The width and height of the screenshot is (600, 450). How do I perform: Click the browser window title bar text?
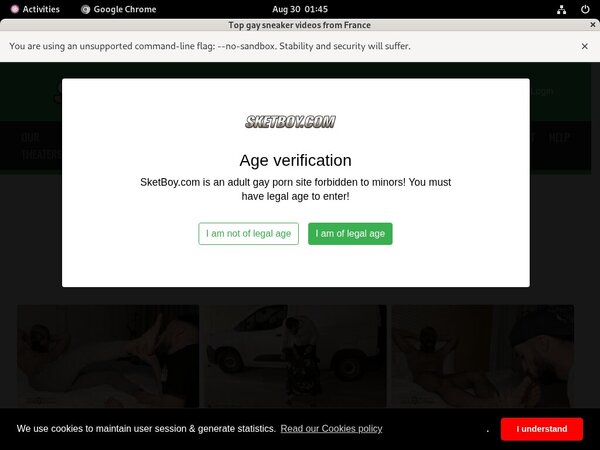[x=299, y=26]
